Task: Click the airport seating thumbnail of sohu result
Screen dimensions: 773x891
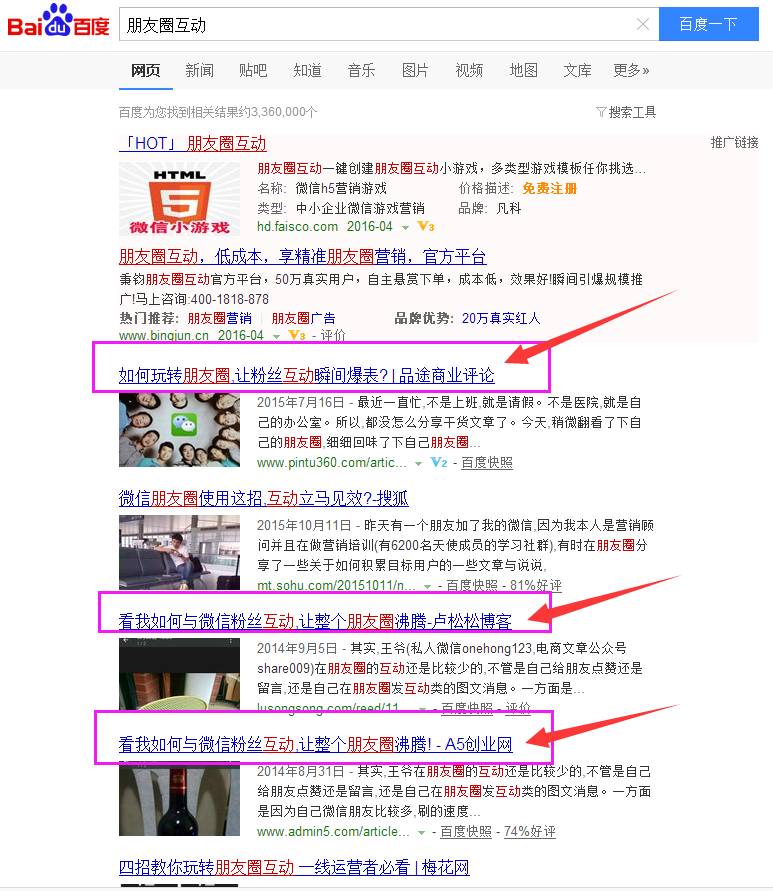Action: click(x=180, y=552)
